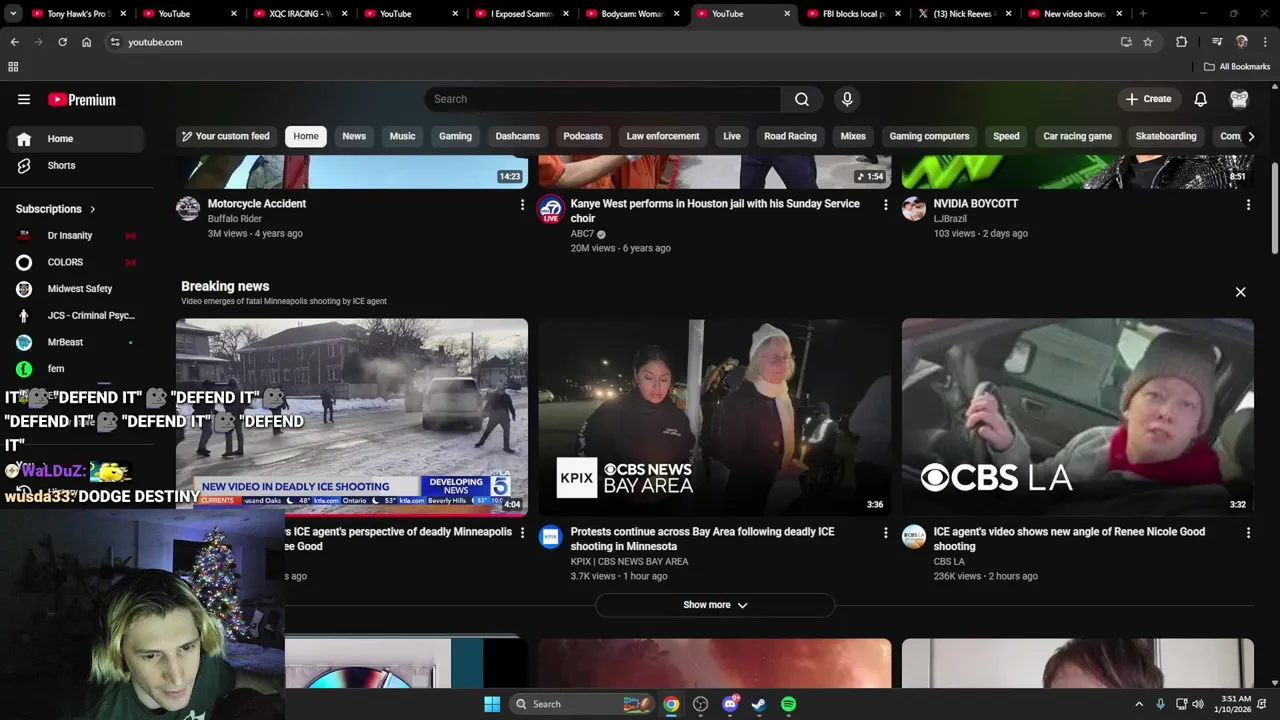Image resolution: width=1280 pixels, height=720 pixels.
Task: Open options for Protests continue video
Action: tap(885, 533)
